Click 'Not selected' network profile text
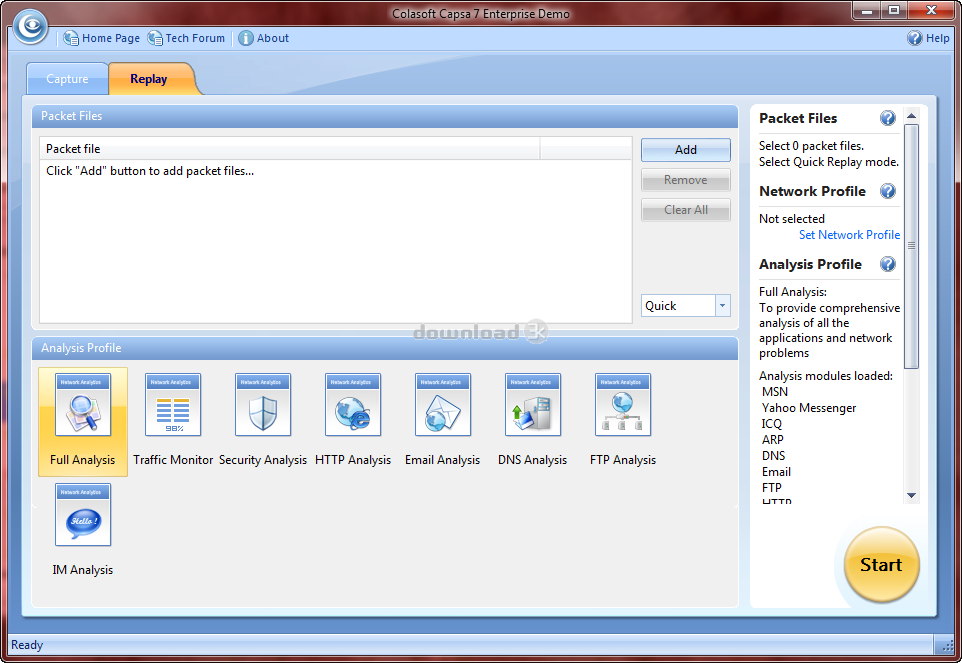 [791, 219]
